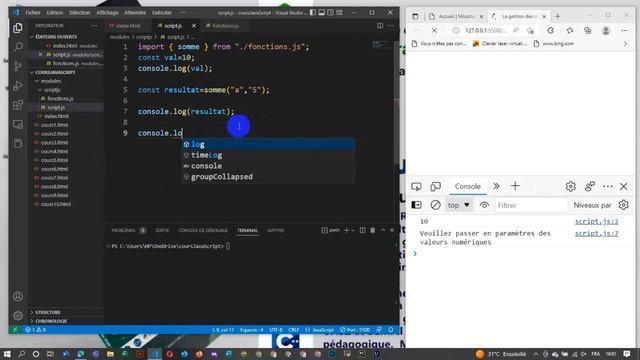
Task: Open DevTools inspect element picker
Action: click(x=416, y=187)
